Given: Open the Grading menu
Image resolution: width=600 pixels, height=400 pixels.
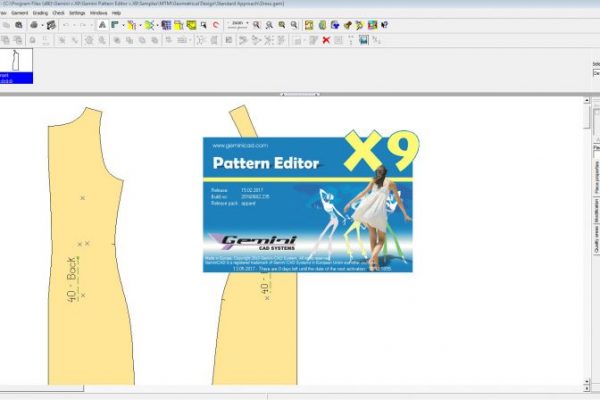Looking at the screenshot, I should point(41,13).
